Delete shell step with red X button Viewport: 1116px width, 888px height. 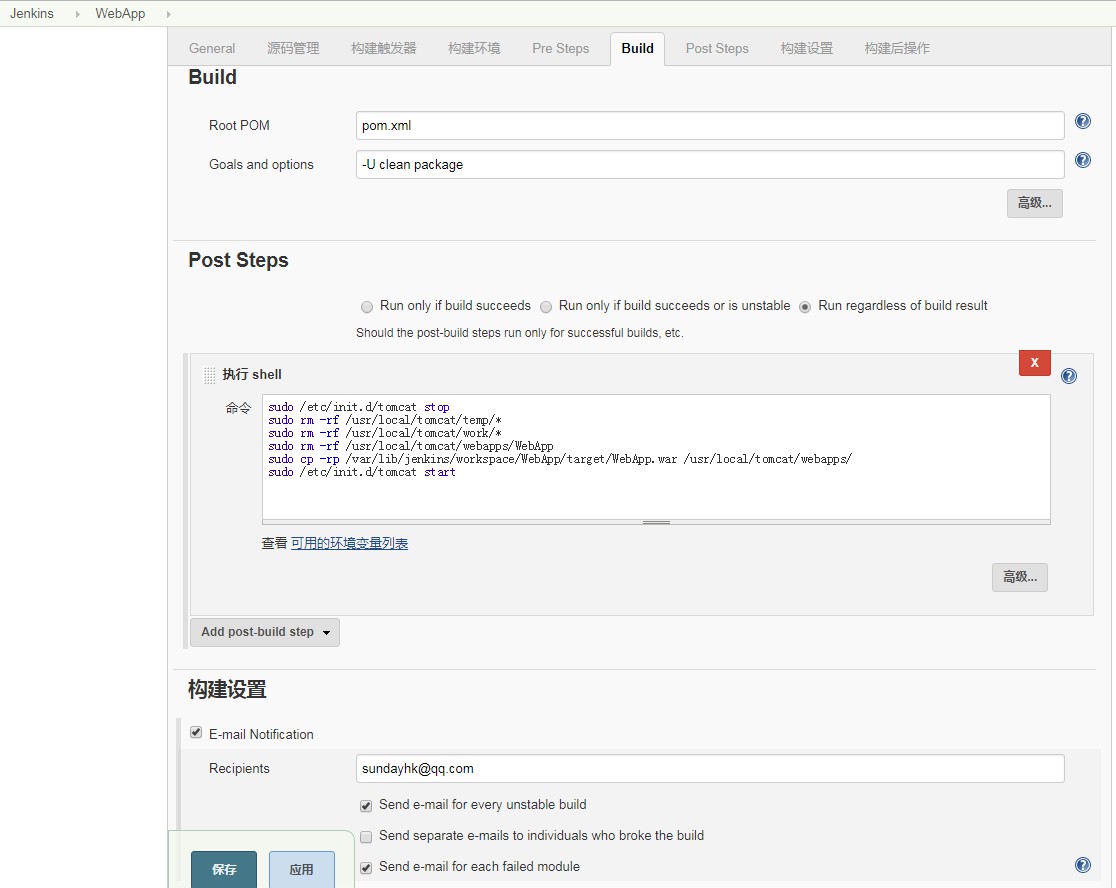pyautogui.click(x=1034, y=363)
